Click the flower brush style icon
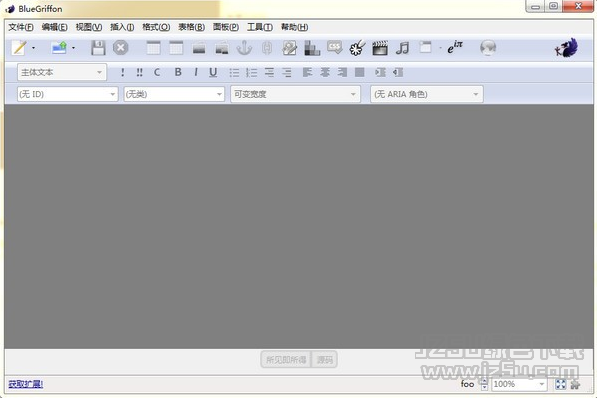The width and height of the screenshot is (597, 398). point(357,48)
